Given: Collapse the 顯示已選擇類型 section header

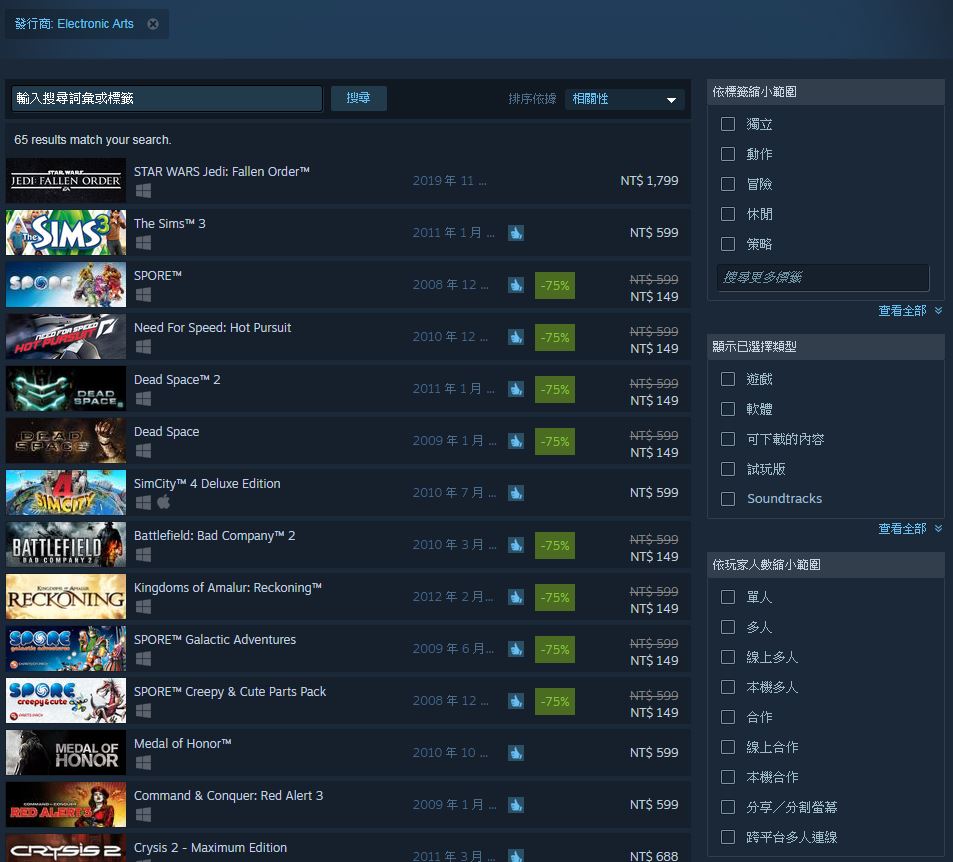Looking at the screenshot, I should coord(825,347).
